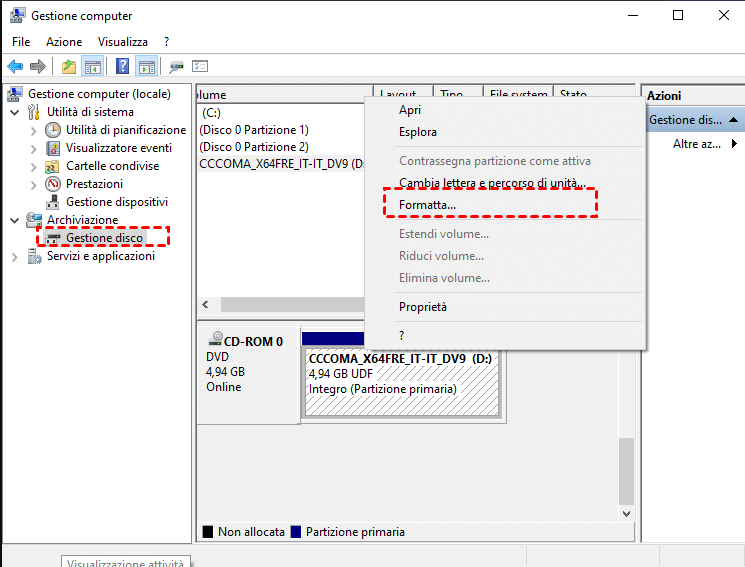Toggle the show/hide Action pane icon

click(x=147, y=67)
